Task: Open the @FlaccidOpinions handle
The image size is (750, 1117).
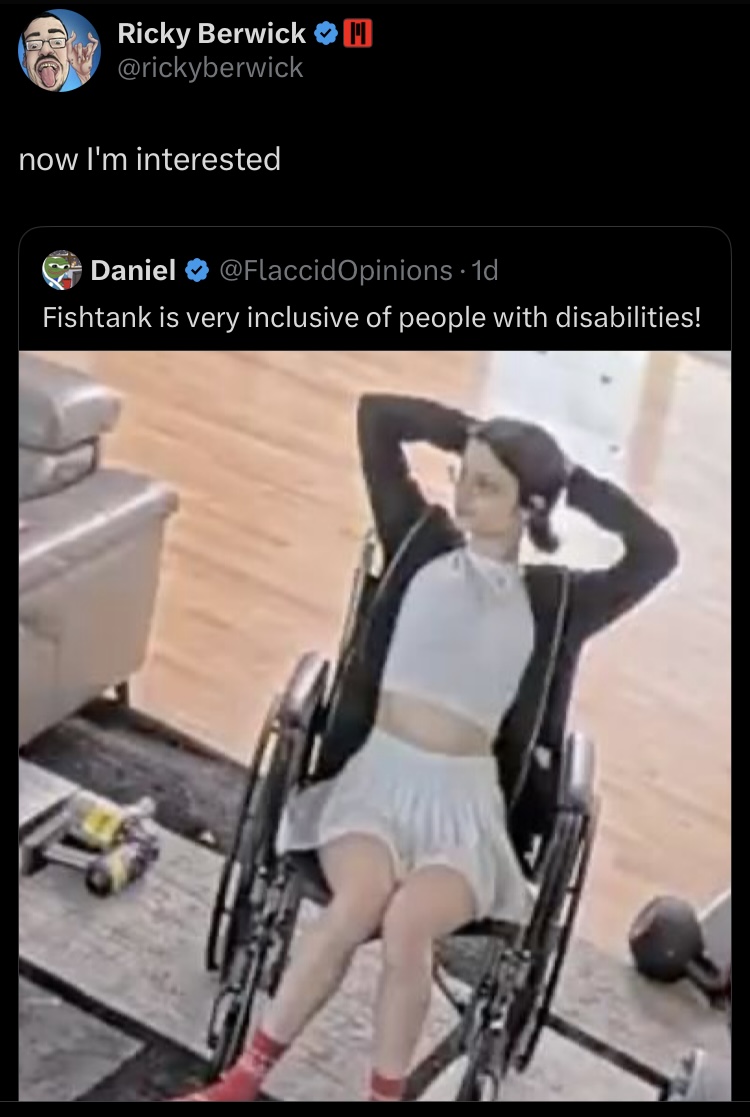Action: point(335,271)
